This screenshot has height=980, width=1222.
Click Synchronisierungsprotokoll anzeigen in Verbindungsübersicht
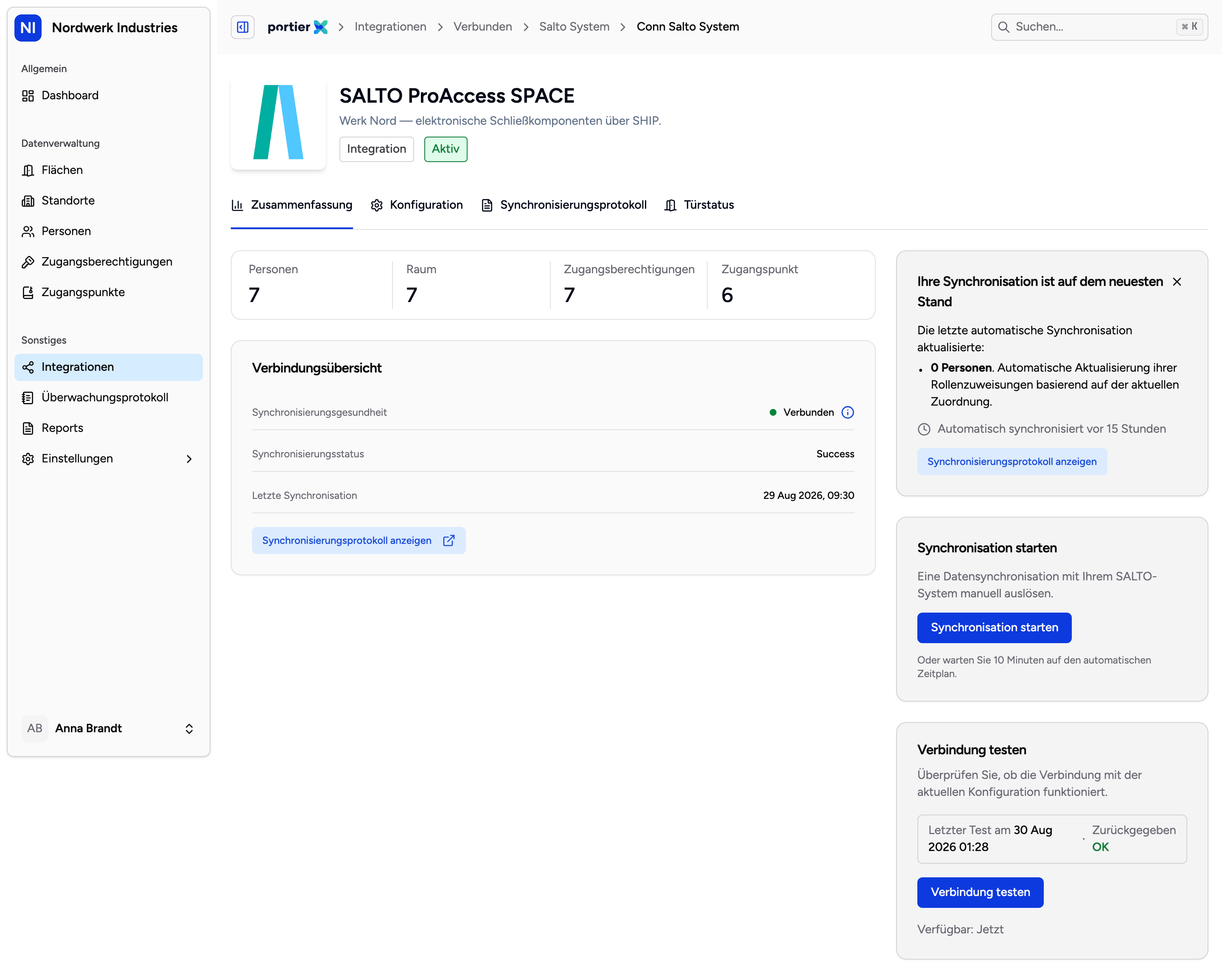pyautogui.click(x=359, y=541)
